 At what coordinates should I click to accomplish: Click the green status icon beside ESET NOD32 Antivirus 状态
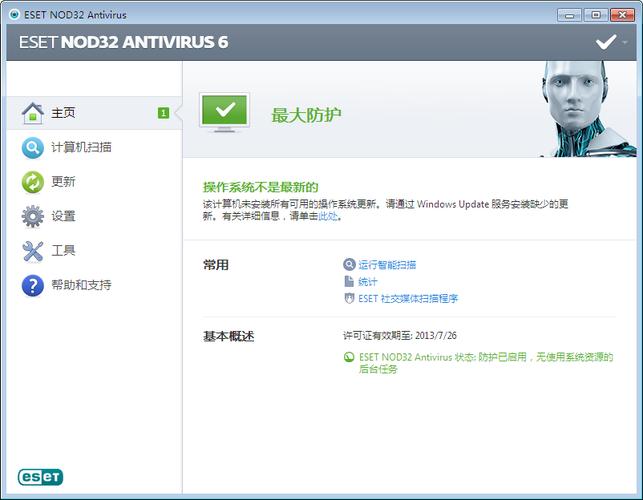[x=349, y=357]
